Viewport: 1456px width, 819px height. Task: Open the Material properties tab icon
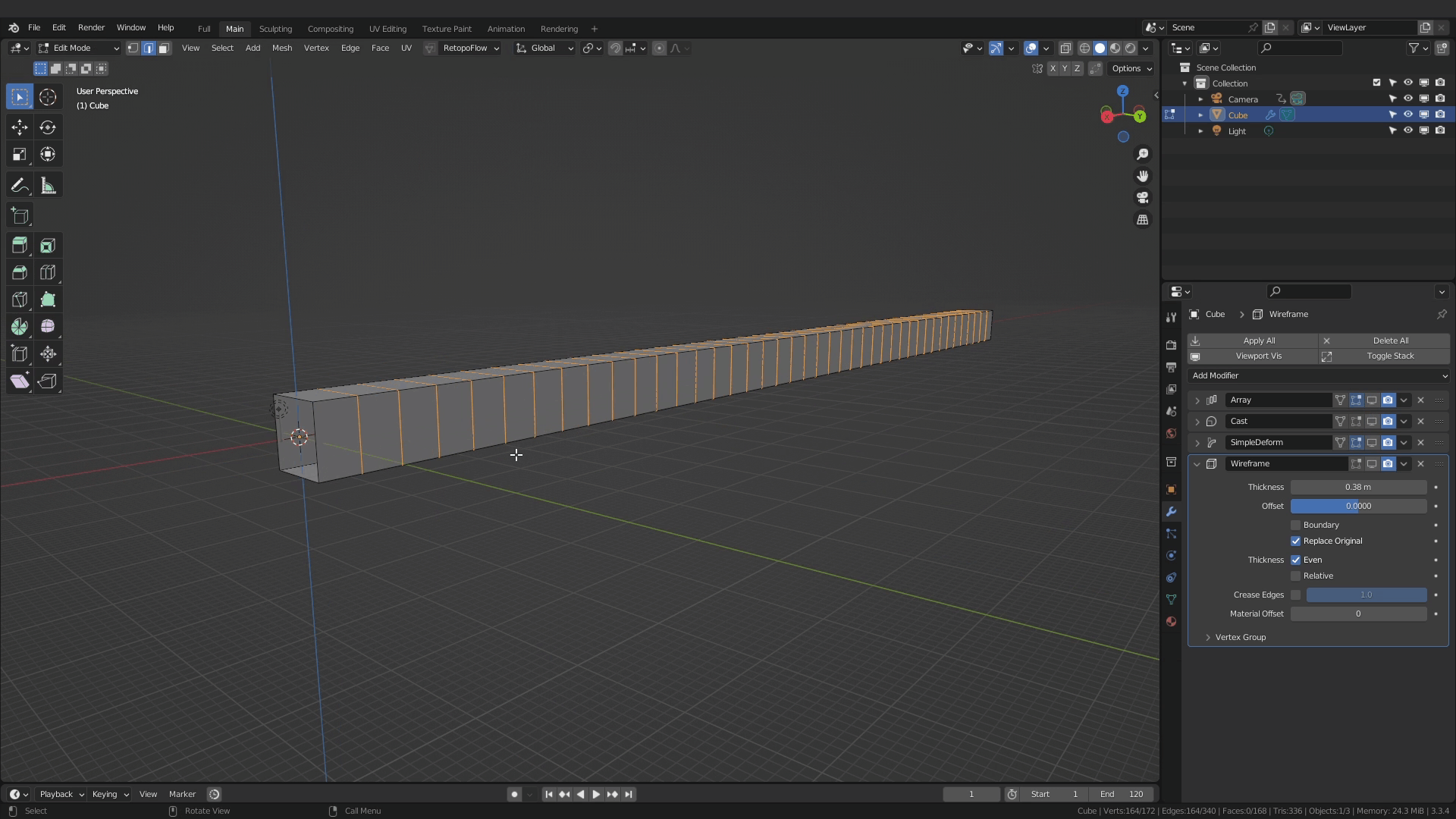click(x=1171, y=622)
